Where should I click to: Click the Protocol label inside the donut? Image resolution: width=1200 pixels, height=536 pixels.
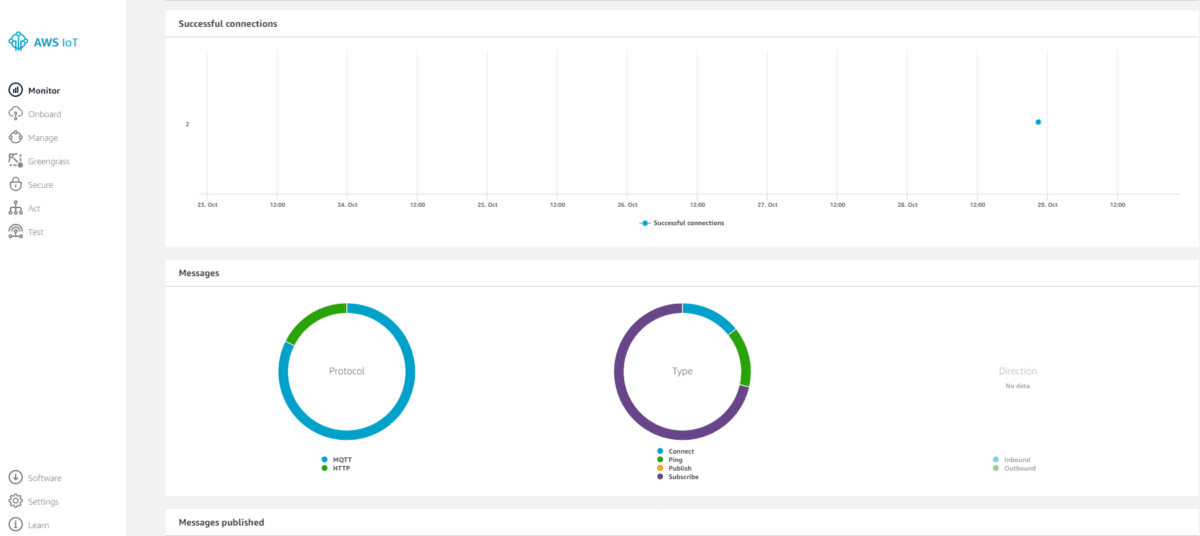[x=347, y=371]
